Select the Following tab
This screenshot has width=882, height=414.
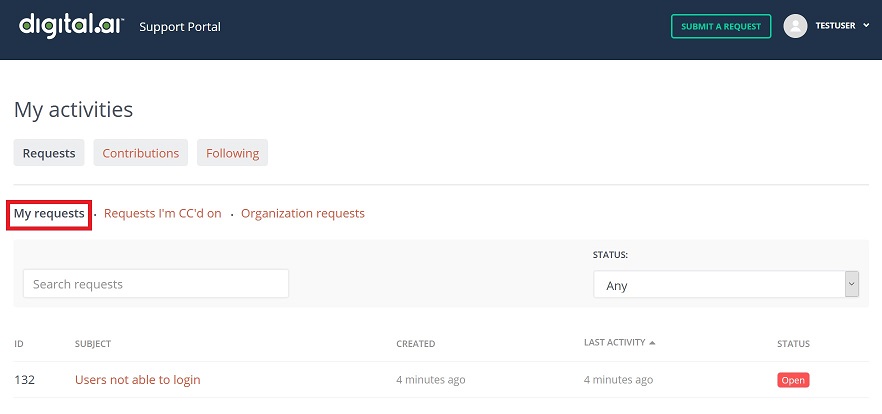tap(232, 153)
